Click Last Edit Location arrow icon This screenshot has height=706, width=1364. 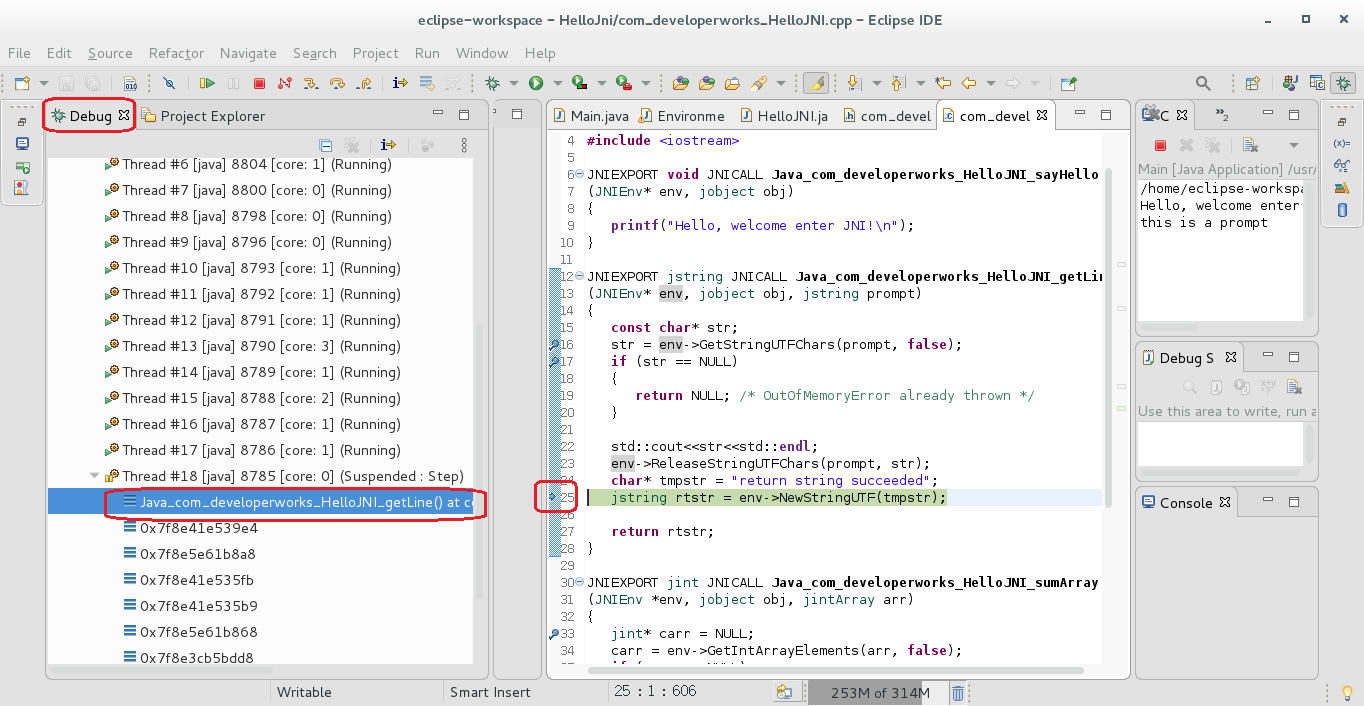(942, 84)
